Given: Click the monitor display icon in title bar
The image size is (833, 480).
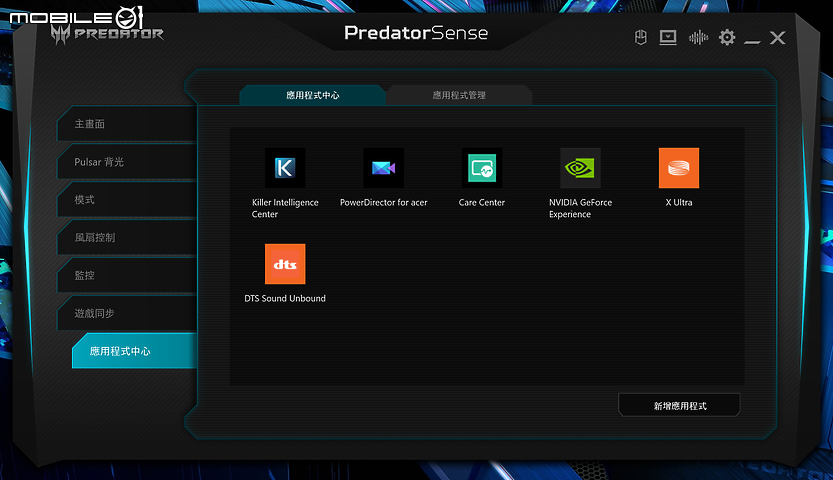Looking at the screenshot, I should click(x=668, y=38).
